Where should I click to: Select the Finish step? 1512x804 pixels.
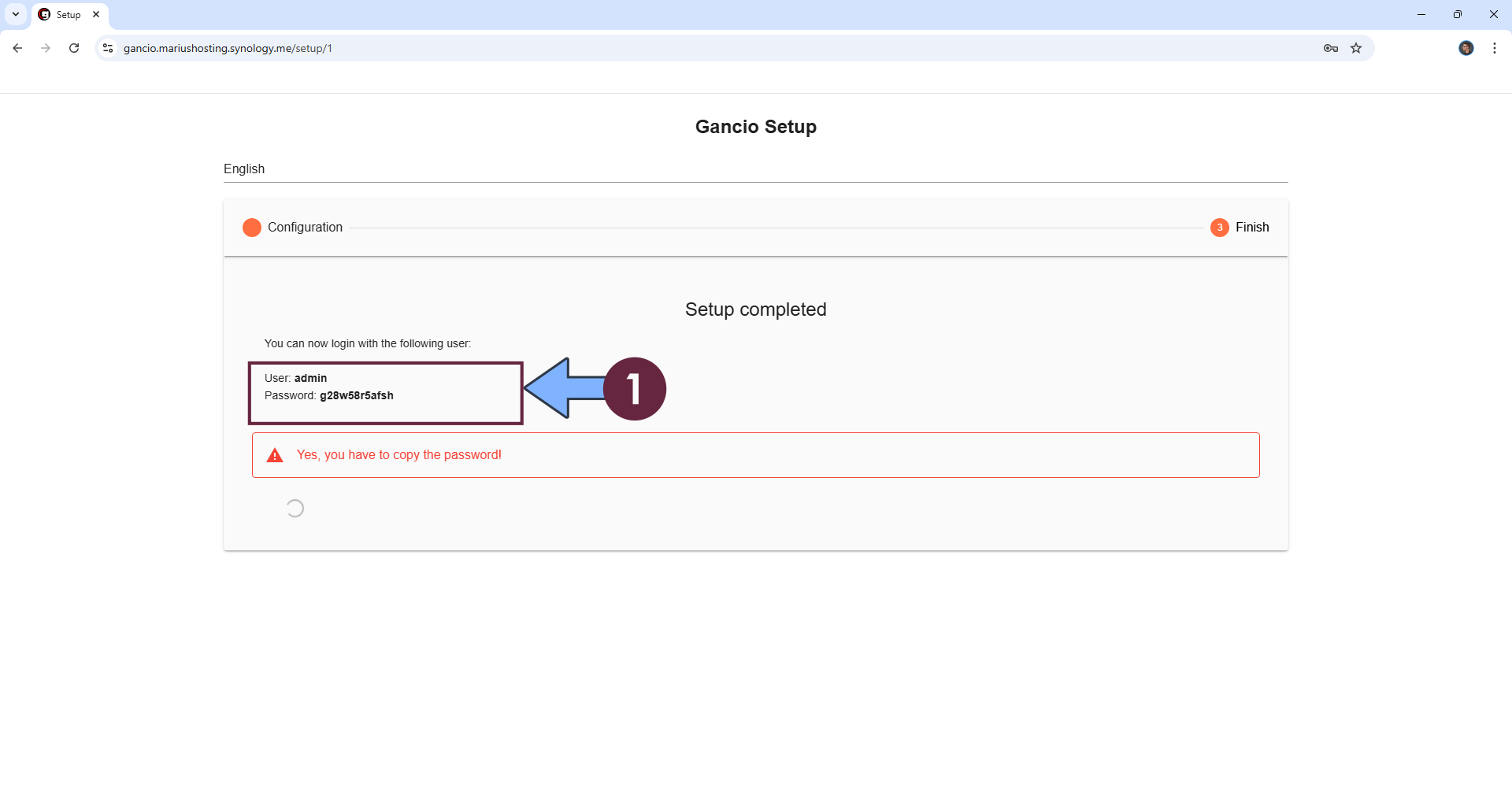pyautogui.click(x=1240, y=228)
